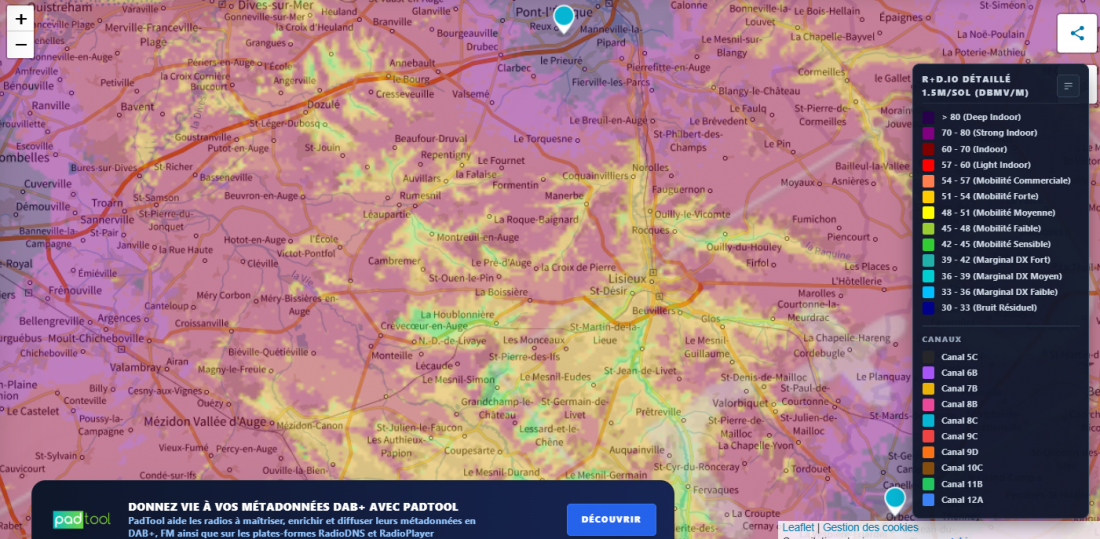Click the Fervaques map label
Viewport: 1100px width, 539px height.
click(716, 489)
